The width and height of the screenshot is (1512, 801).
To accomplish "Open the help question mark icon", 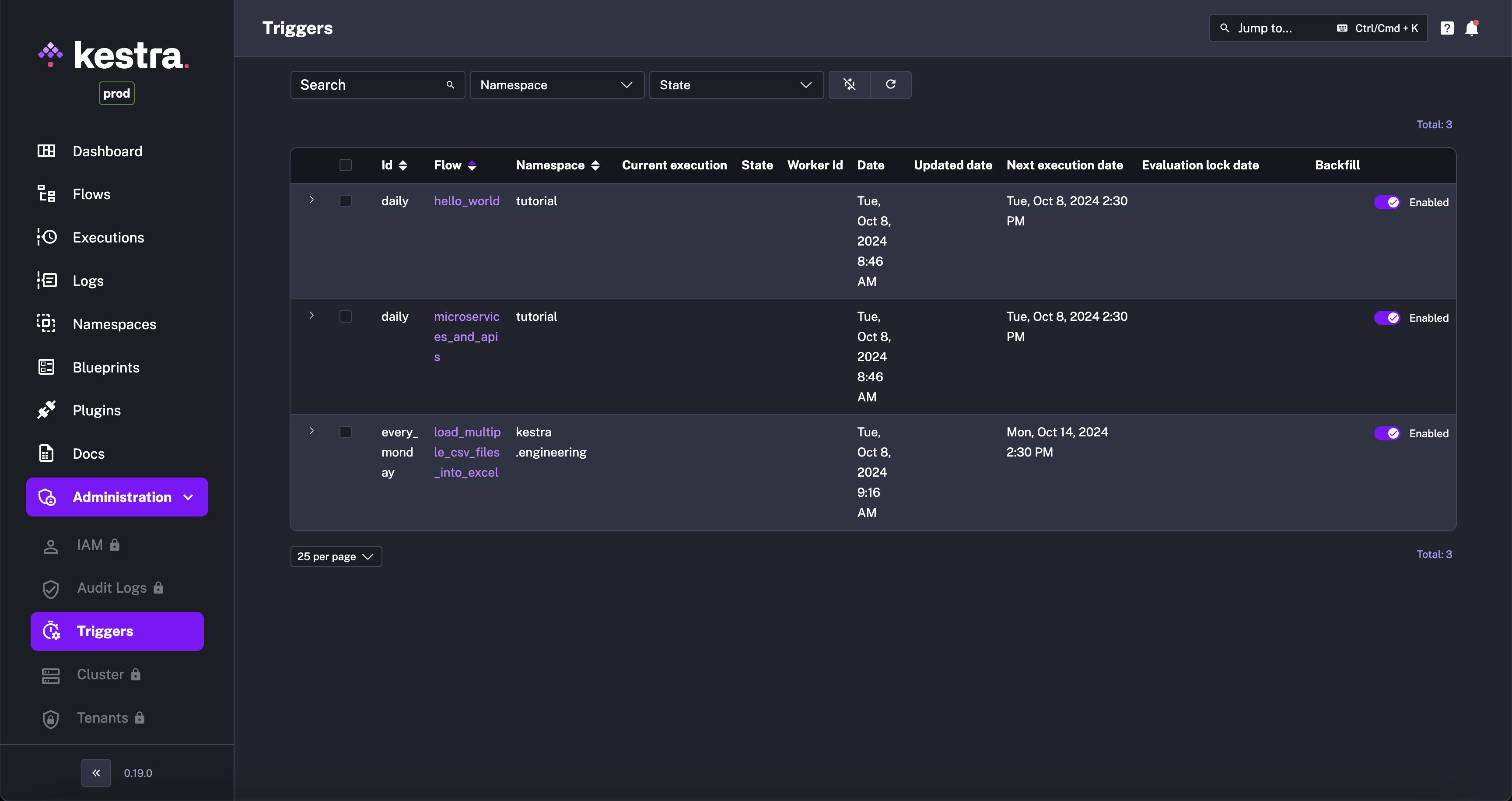I will pyautogui.click(x=1447, y=28).
